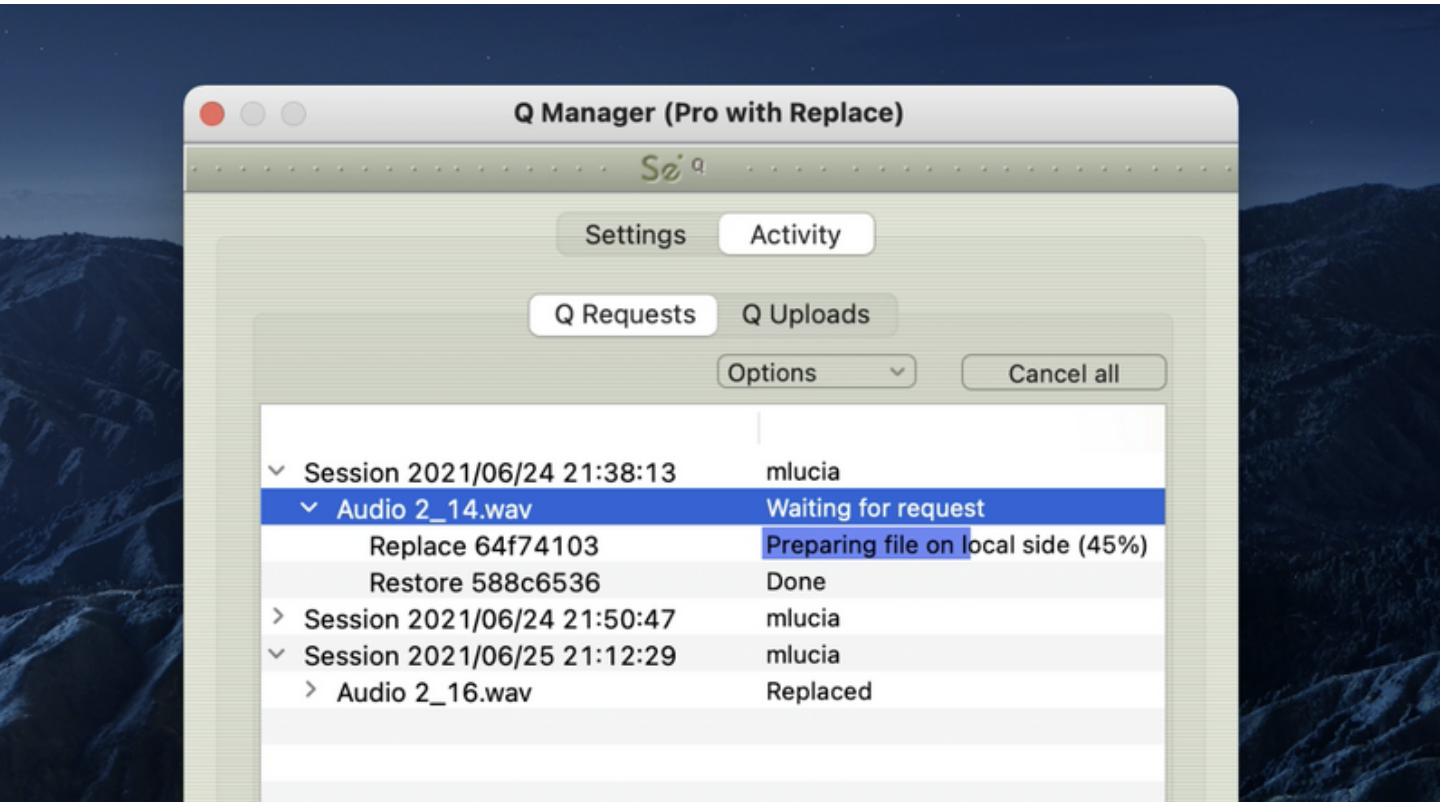
Task: Switch to the Settings tab
Action: (x=636, y=235)
